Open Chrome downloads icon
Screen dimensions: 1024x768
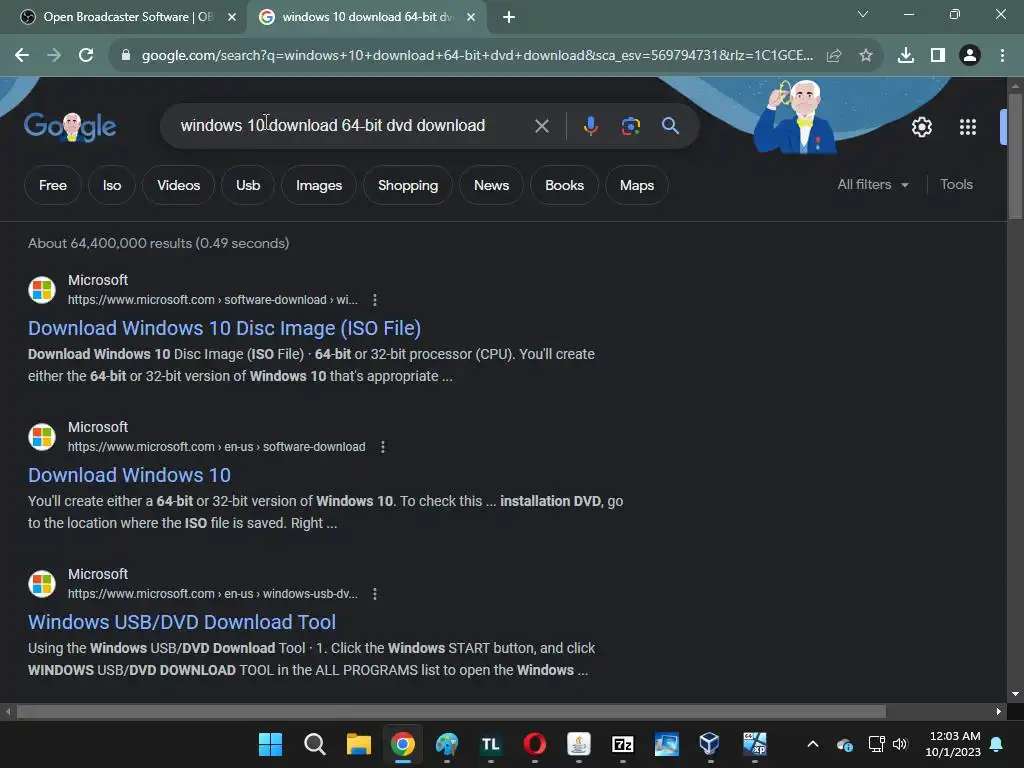tap(906, 56)
